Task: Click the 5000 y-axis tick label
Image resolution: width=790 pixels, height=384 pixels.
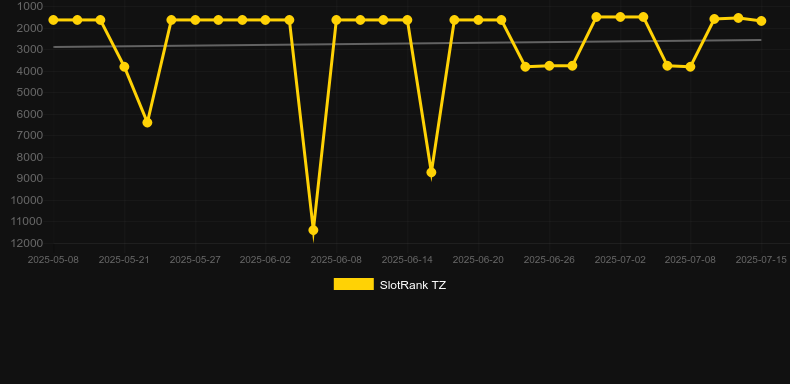Action: (x=29, y=92)
